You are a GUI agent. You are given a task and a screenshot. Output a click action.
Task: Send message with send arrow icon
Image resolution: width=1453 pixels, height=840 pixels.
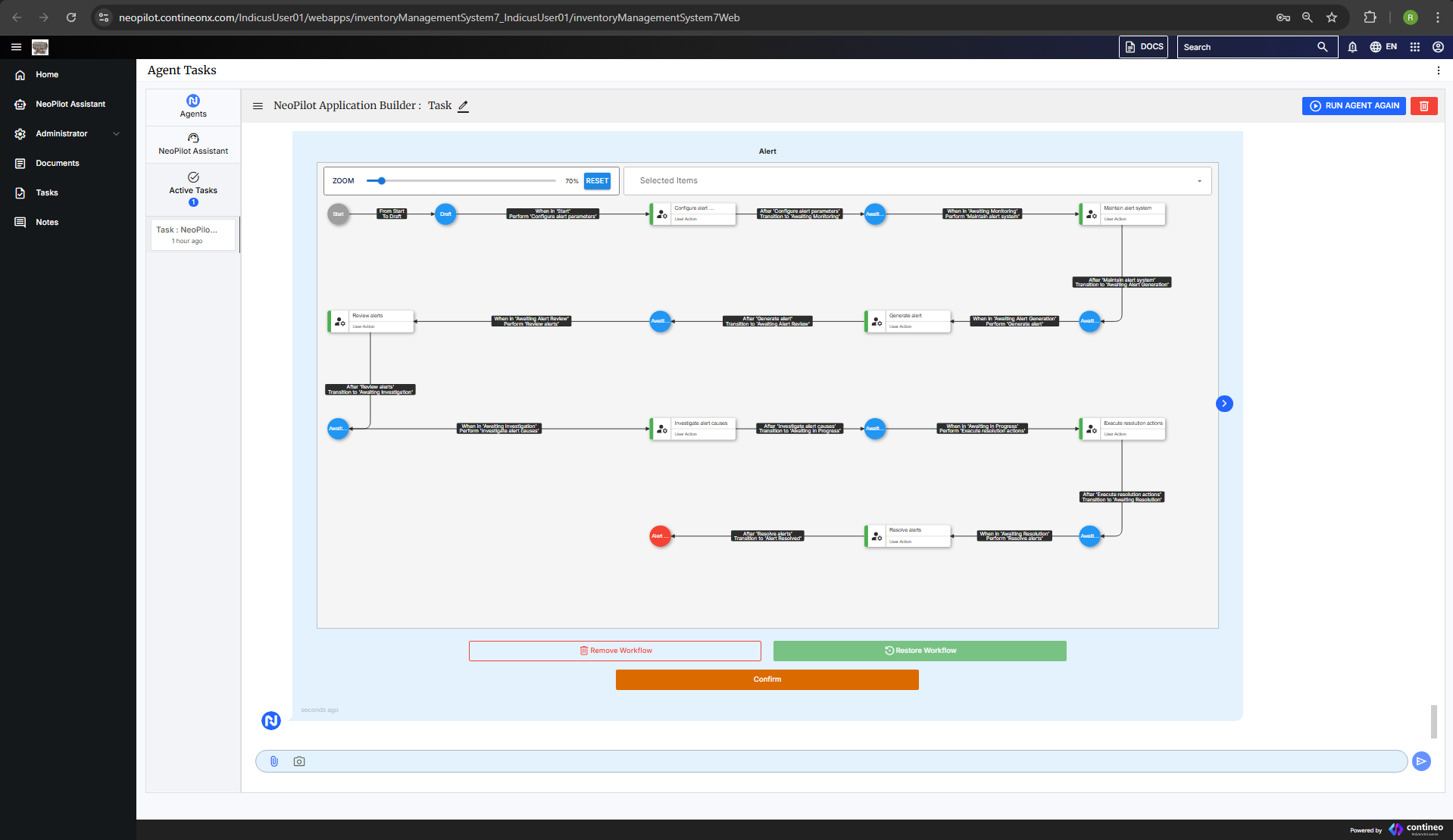[x=1422, y=762]
